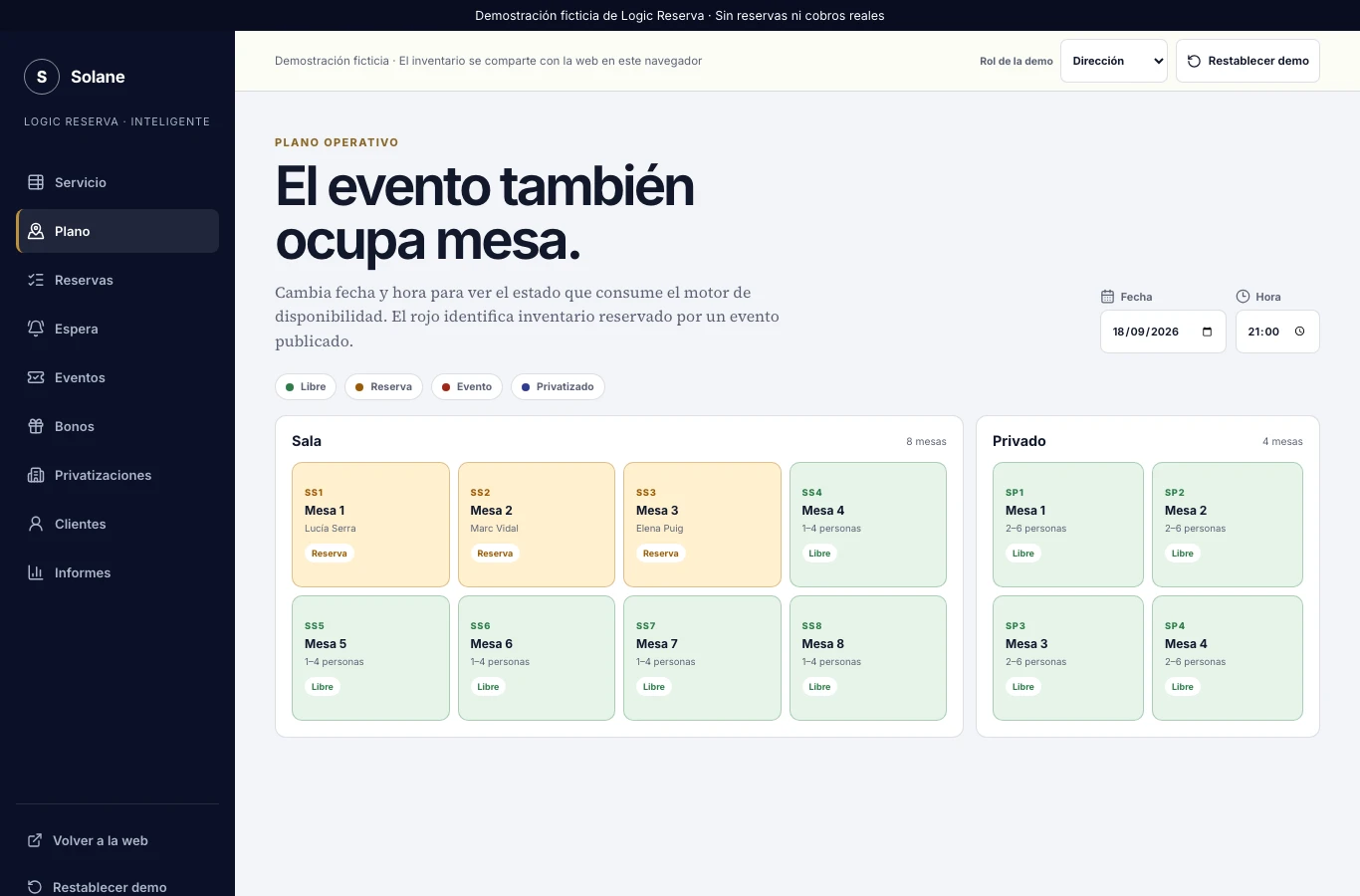This screenshot has width=1360, height=896.
Task: Select the SS2 Mesa 2 card of Marc Vidal
Action: tap(537, 525)
